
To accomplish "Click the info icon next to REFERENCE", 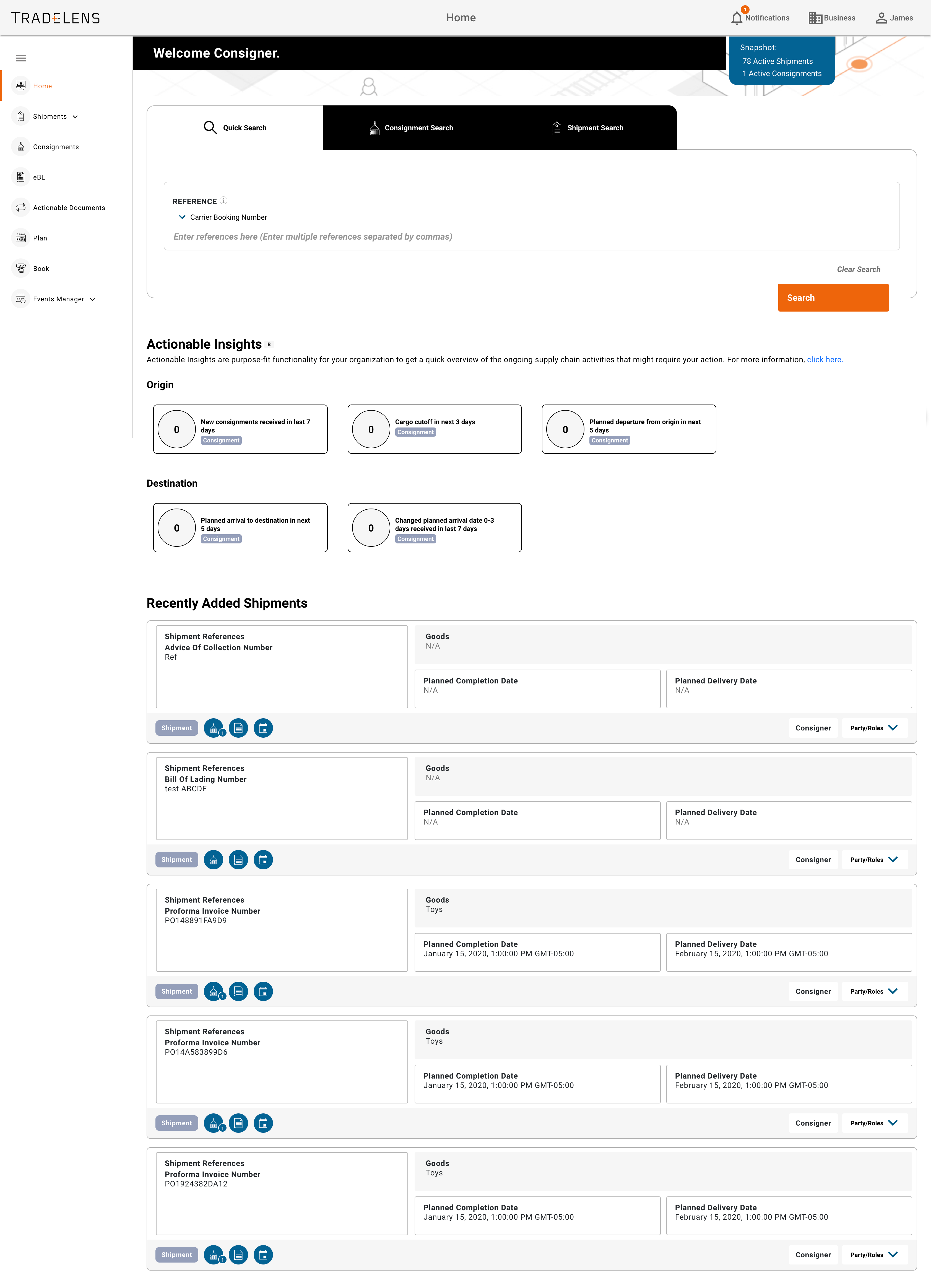I will click(x=224, y=201).
